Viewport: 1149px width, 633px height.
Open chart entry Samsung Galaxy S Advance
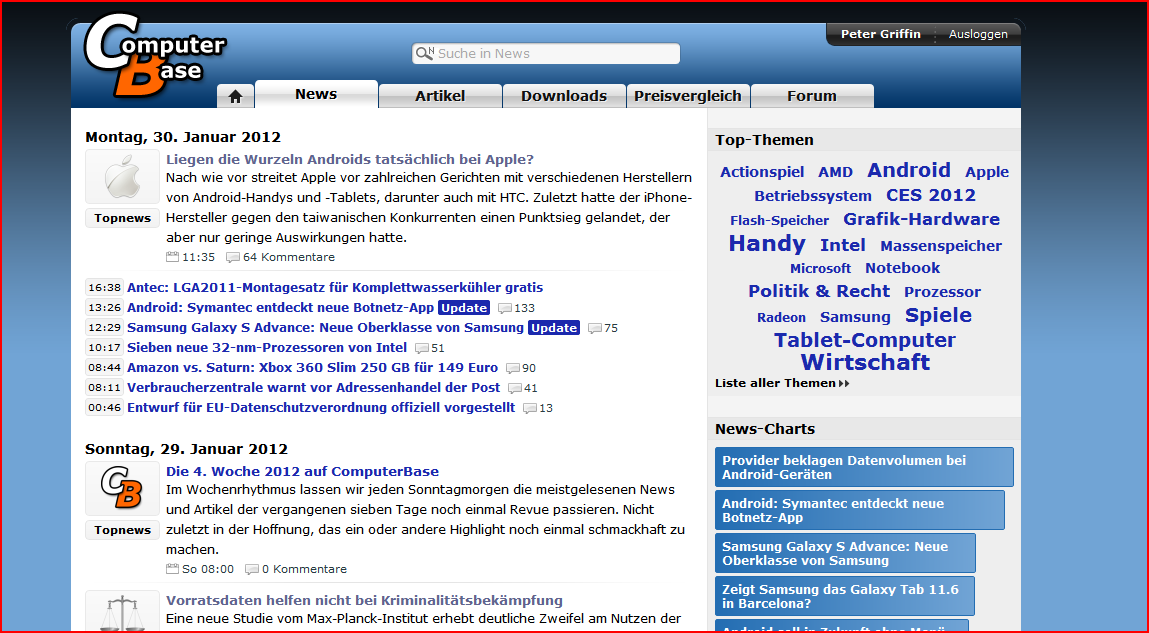[x=846, y=553]
